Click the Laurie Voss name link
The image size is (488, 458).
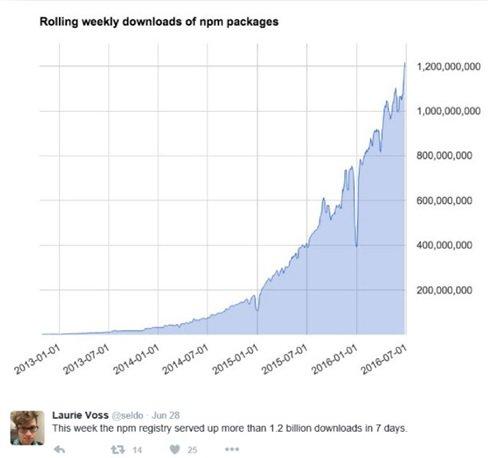click(x=80, y=415)
